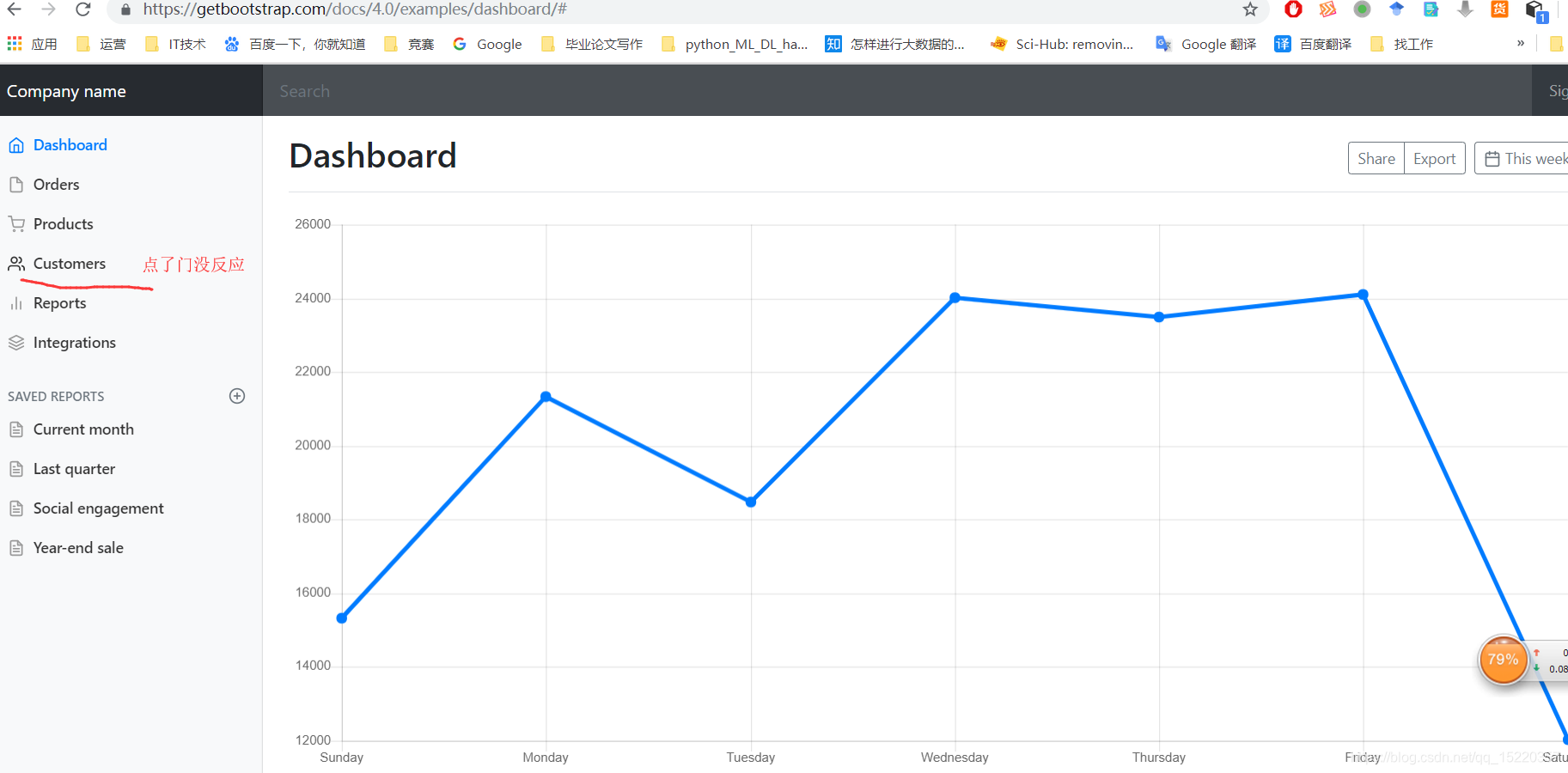Click the Current month document icon

[16, 429]
